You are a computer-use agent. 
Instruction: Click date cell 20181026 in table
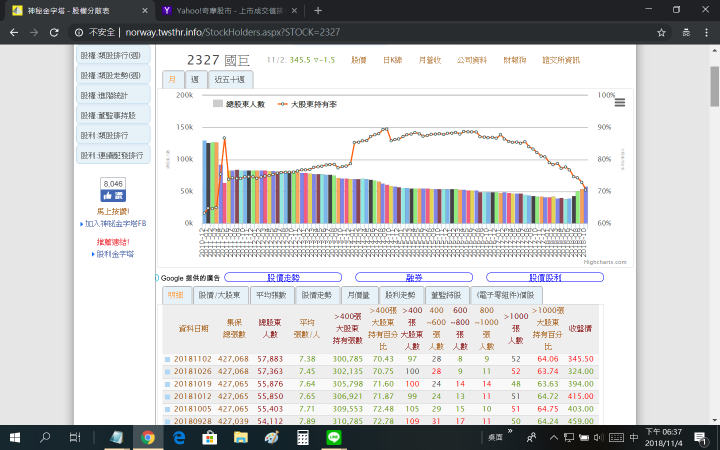pyautogui.click(x=192, y=371)
